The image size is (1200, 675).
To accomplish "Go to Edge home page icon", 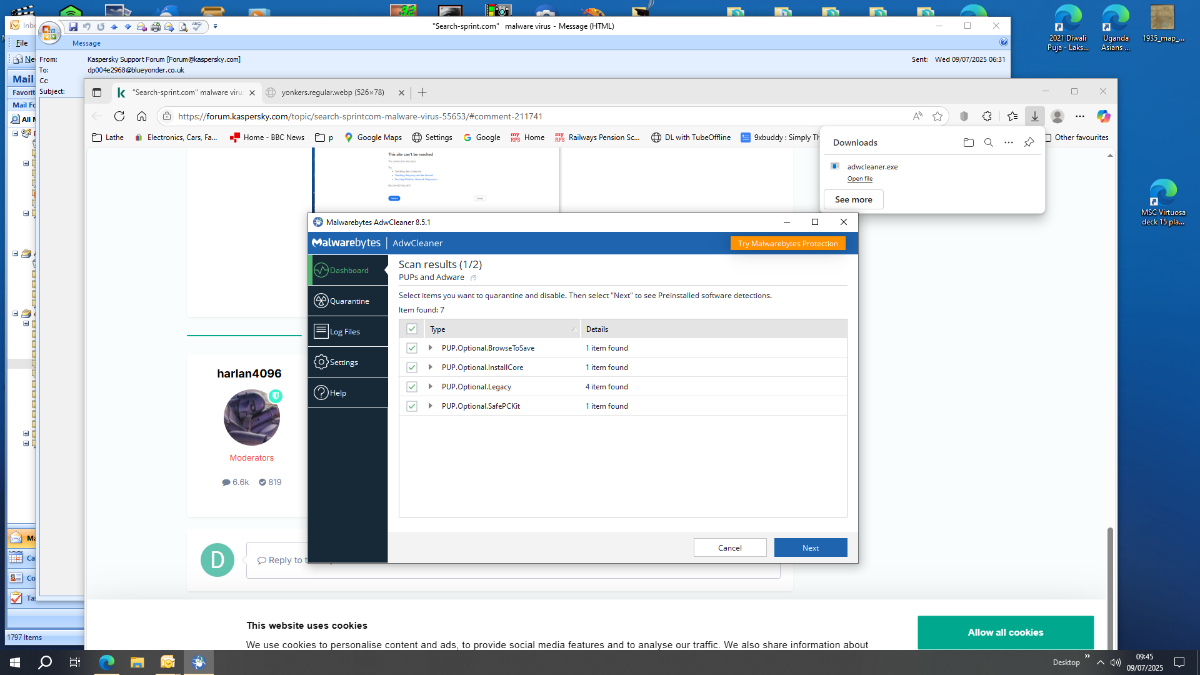I will [x=142, y=116].
